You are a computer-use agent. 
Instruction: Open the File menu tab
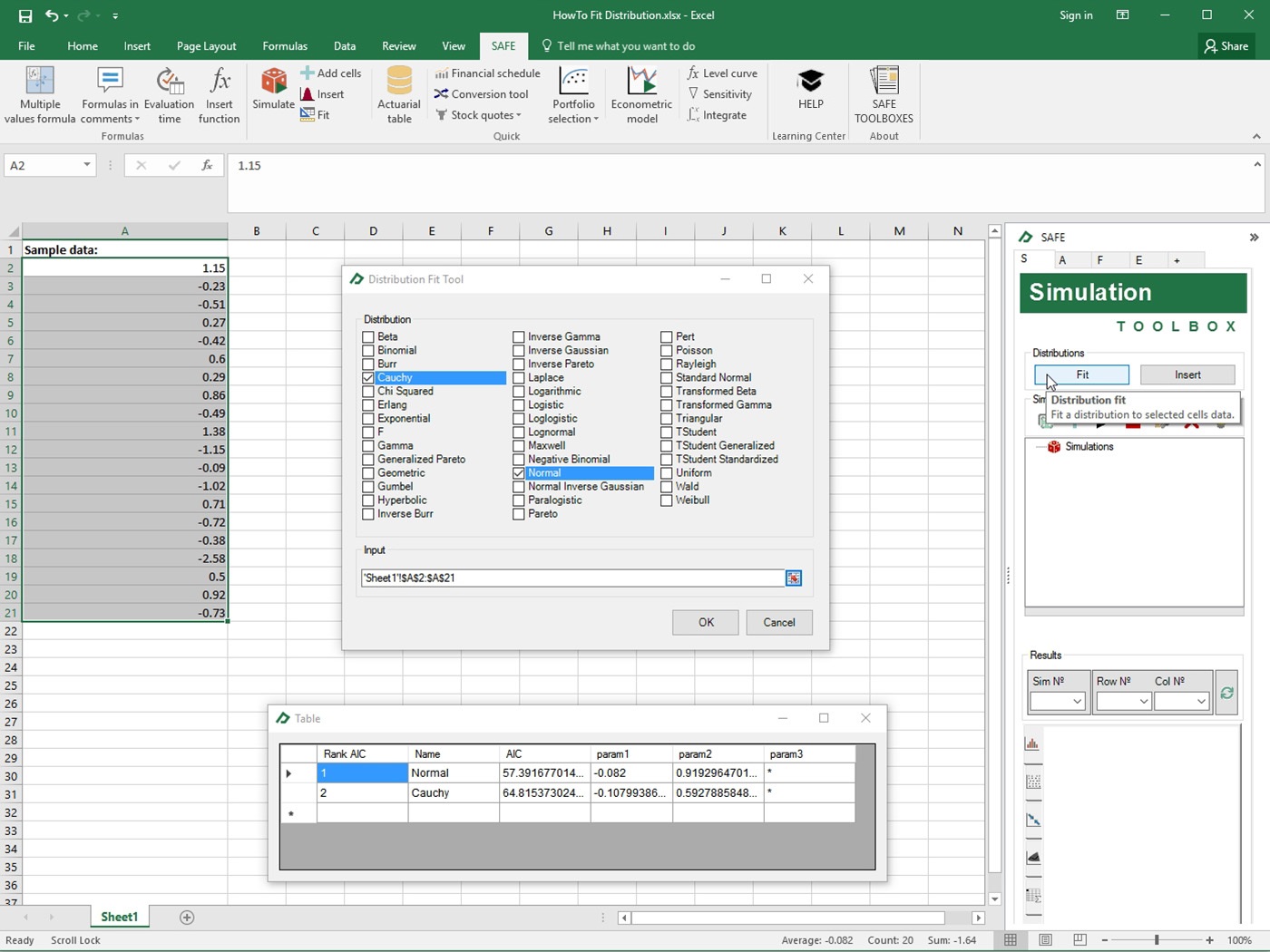[x=26, y=46]
